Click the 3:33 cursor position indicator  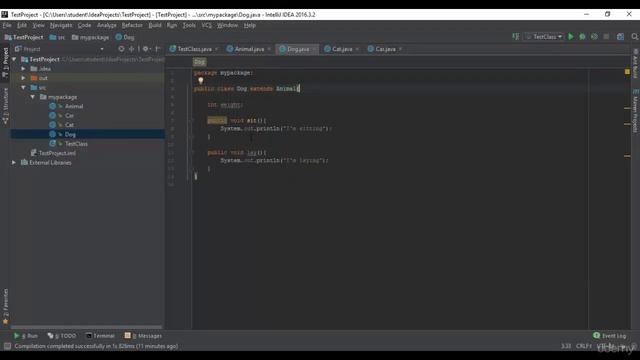[566, 346]
